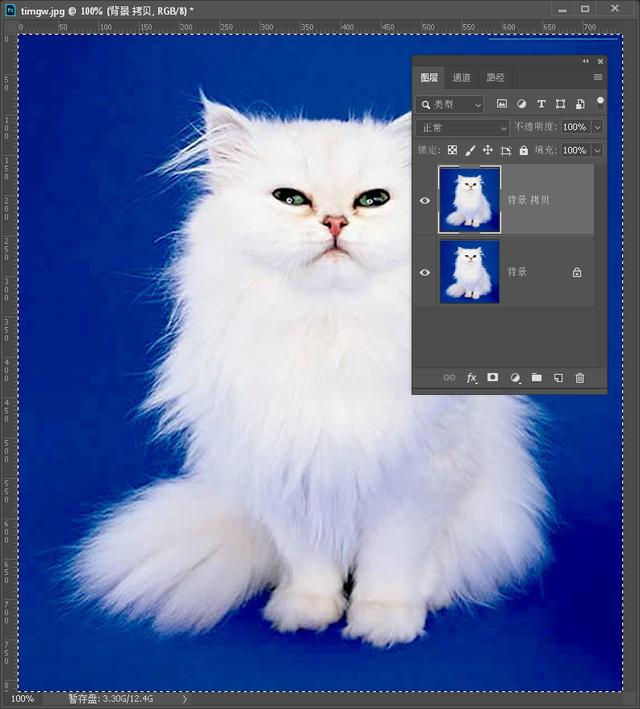Hide the 背景 layer

pyautogui.click(x=425, y=272)
